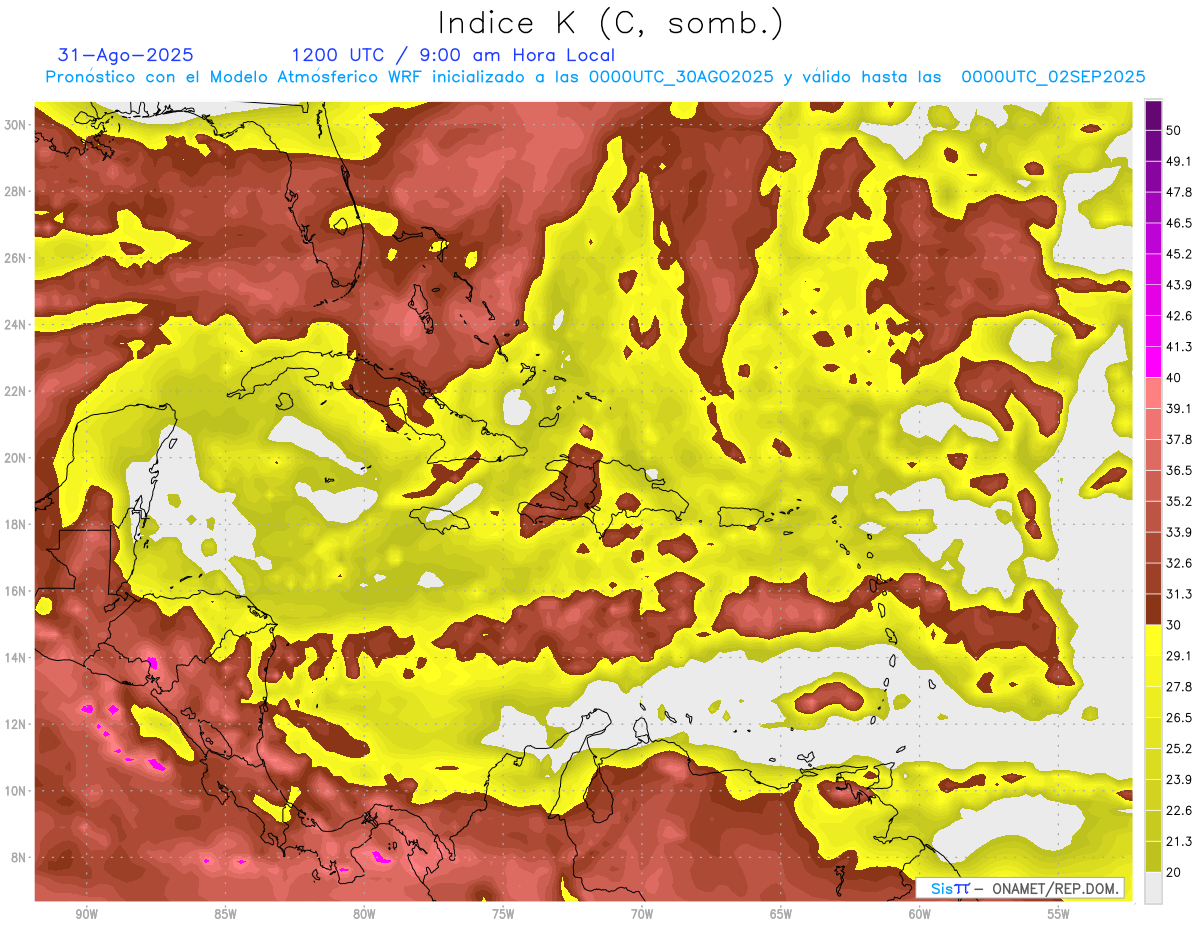This screenshot has width=1200, height=927.
Task: Click the '60W' longitude label
Action: (x=920, y=914)
